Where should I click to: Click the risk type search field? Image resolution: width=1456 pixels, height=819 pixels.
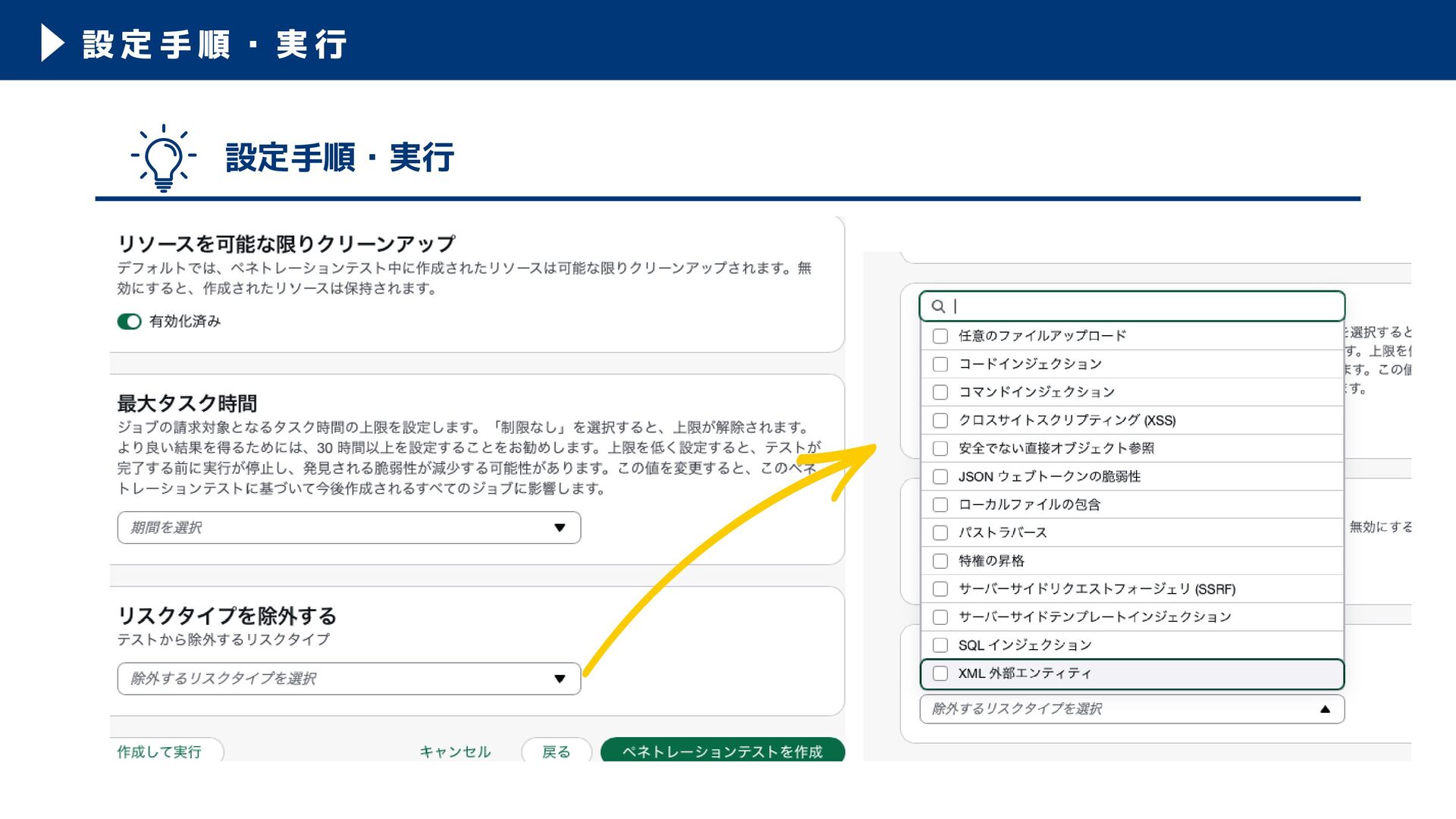tap(1132, 306)
